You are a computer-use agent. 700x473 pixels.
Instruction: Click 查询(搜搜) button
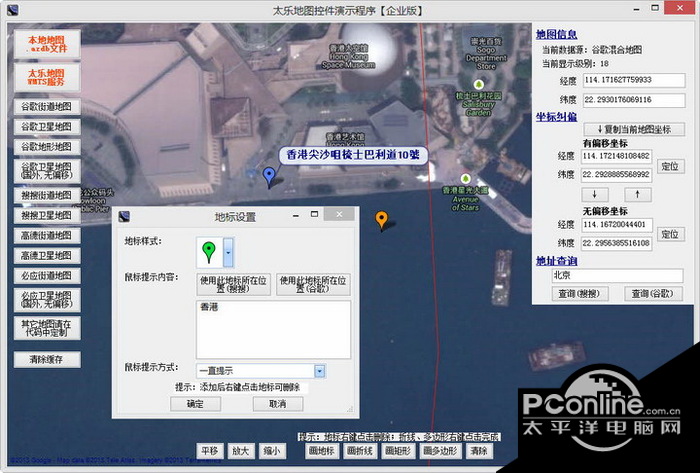[x=579, y=294]
